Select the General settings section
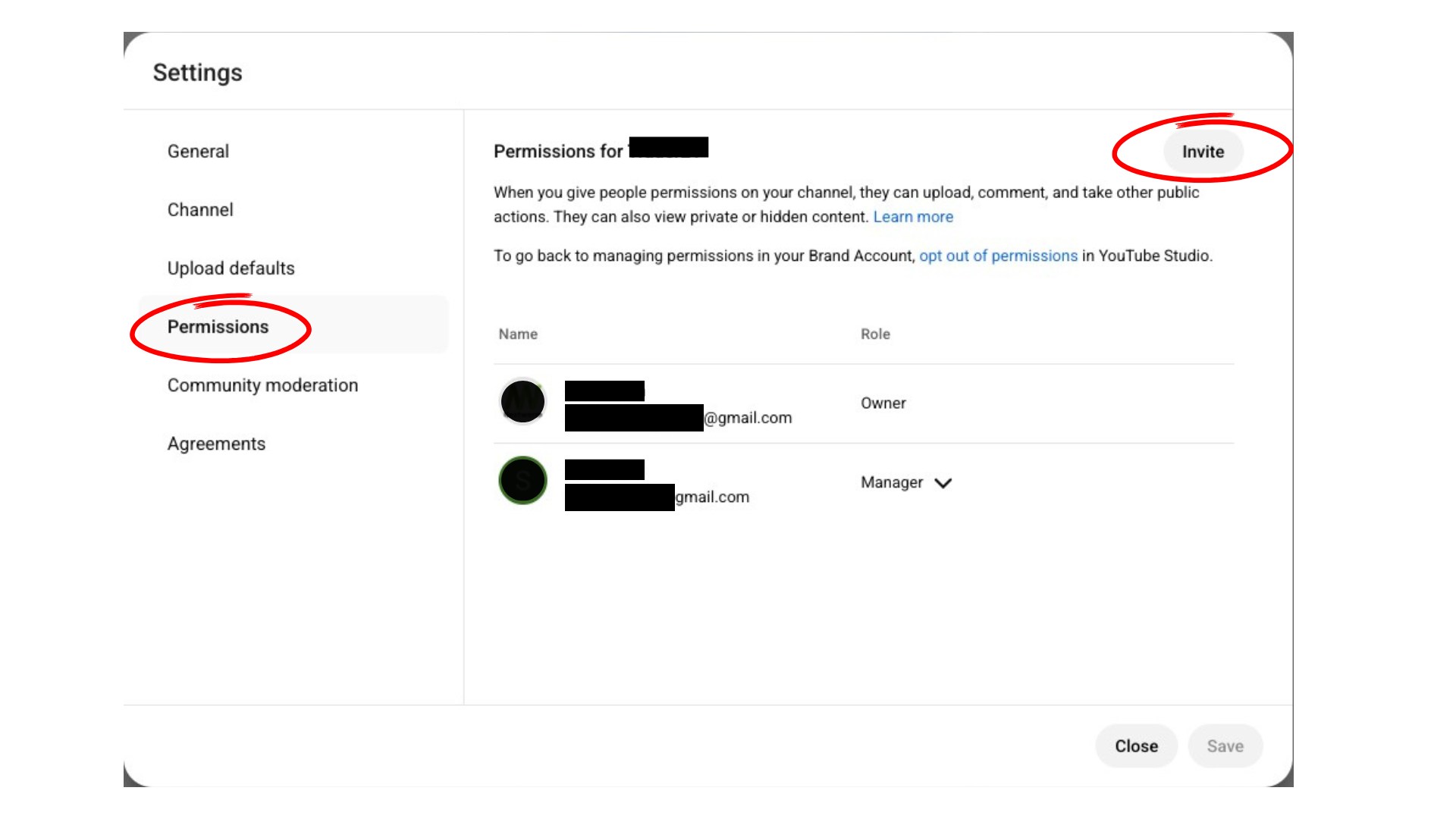 198,151
